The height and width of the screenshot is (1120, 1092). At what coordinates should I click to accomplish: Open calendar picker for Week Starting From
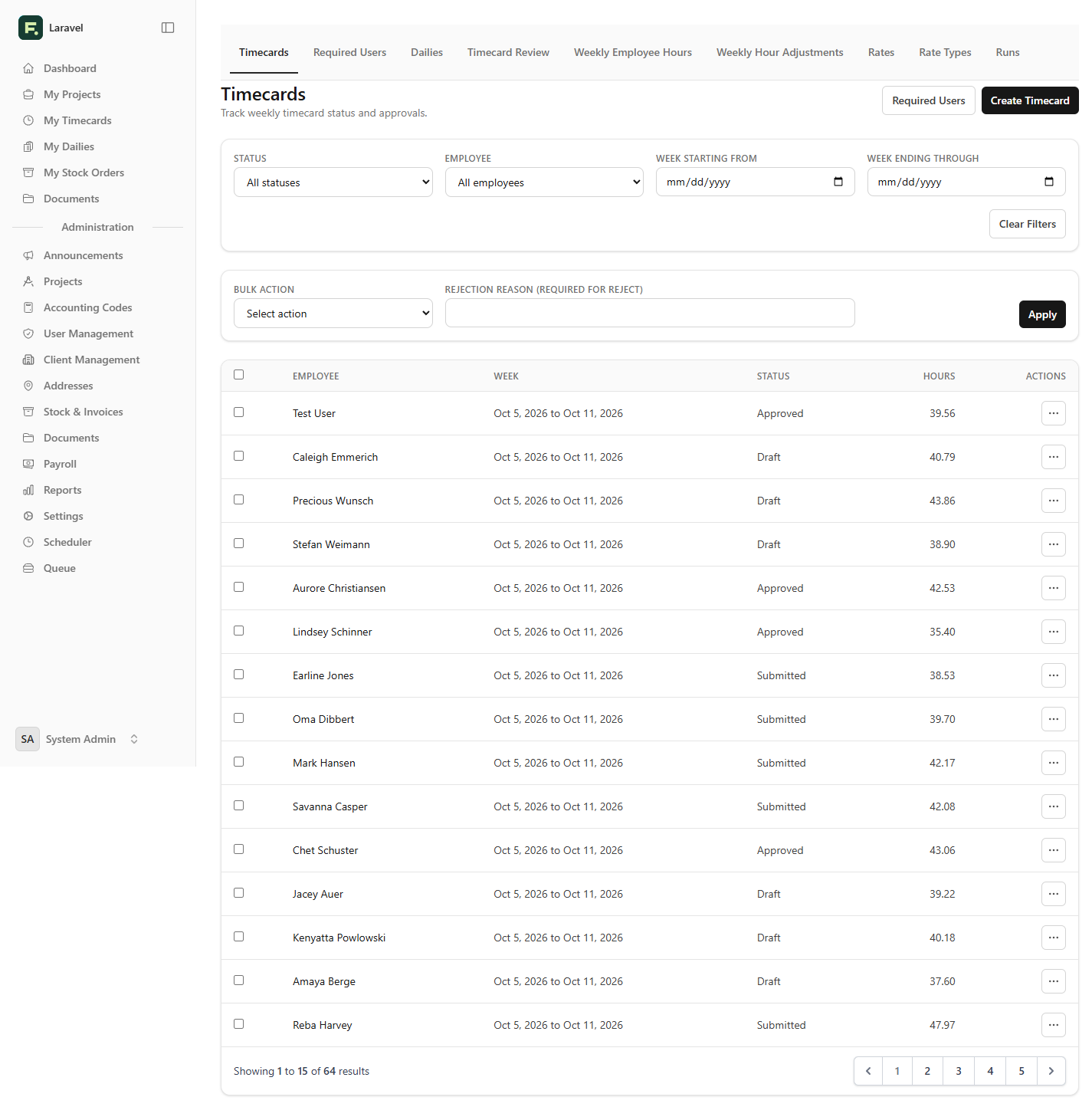[x=838, y=182]
